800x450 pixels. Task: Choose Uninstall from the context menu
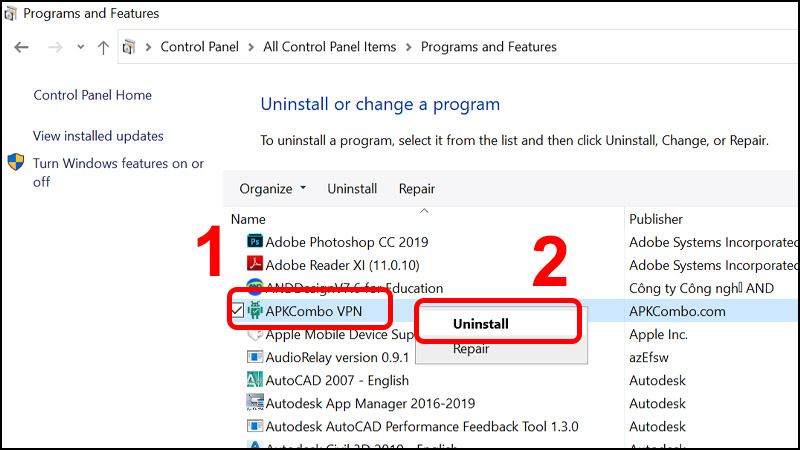pos(481,324)
